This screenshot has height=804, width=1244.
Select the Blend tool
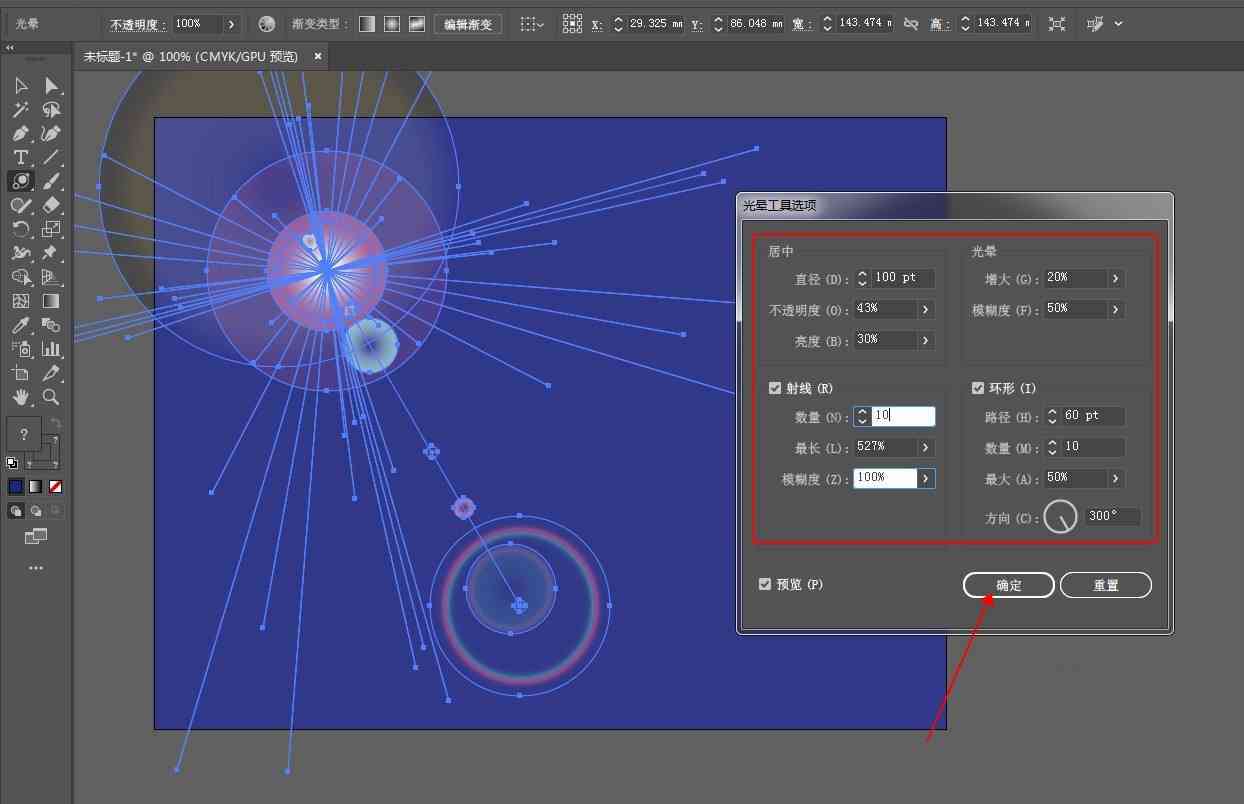pos(51,326)
